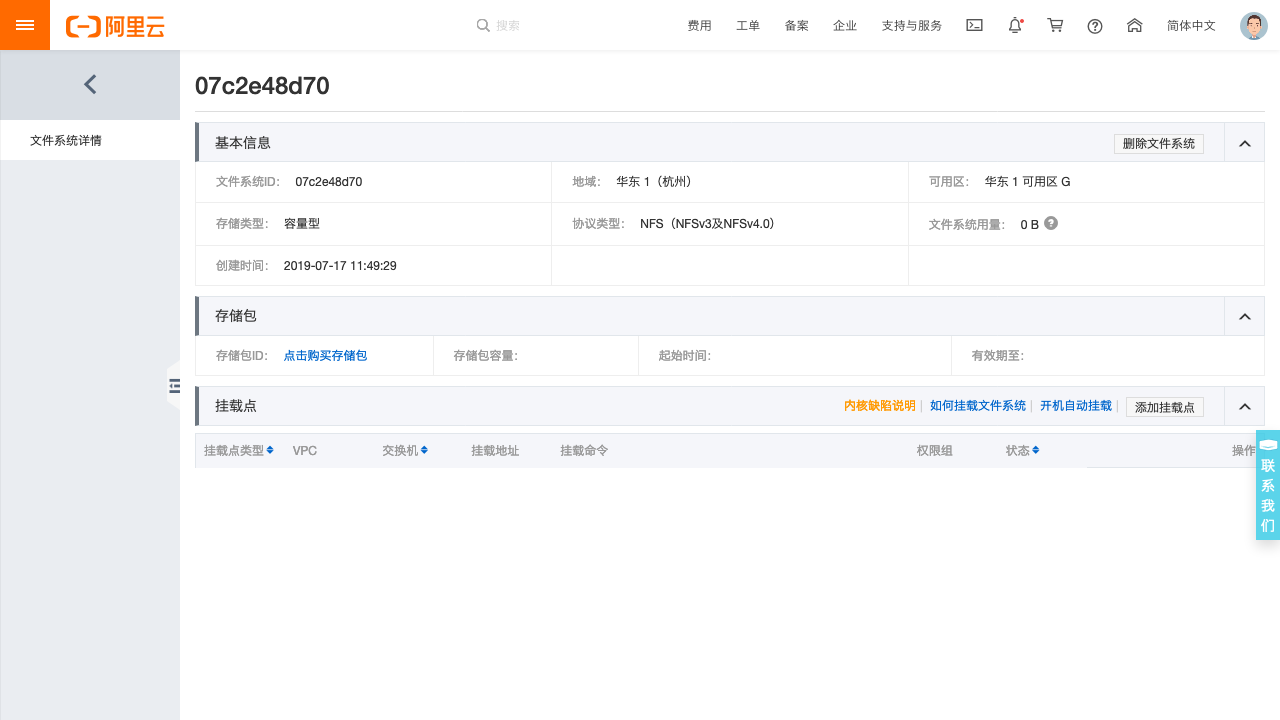This screenshot has width=1280, height=720.
Task: Open the notification bell
Action: coord(1014,25)
